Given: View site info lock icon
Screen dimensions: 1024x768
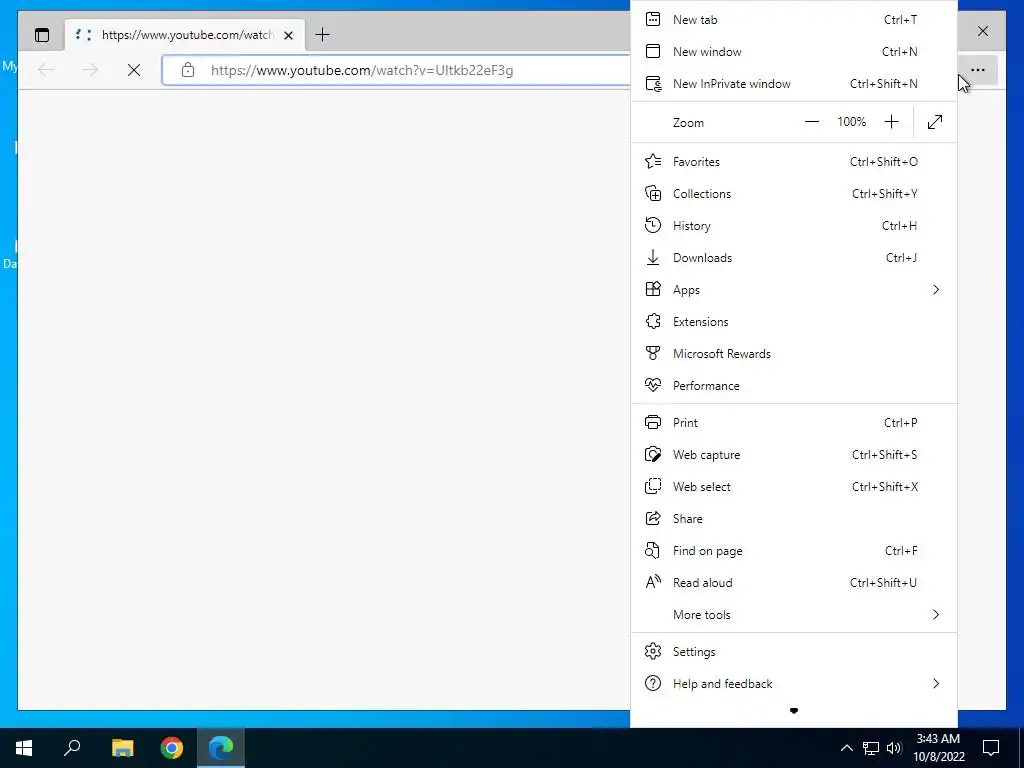Looking at the screenshot, I should (x=188, y=70).
